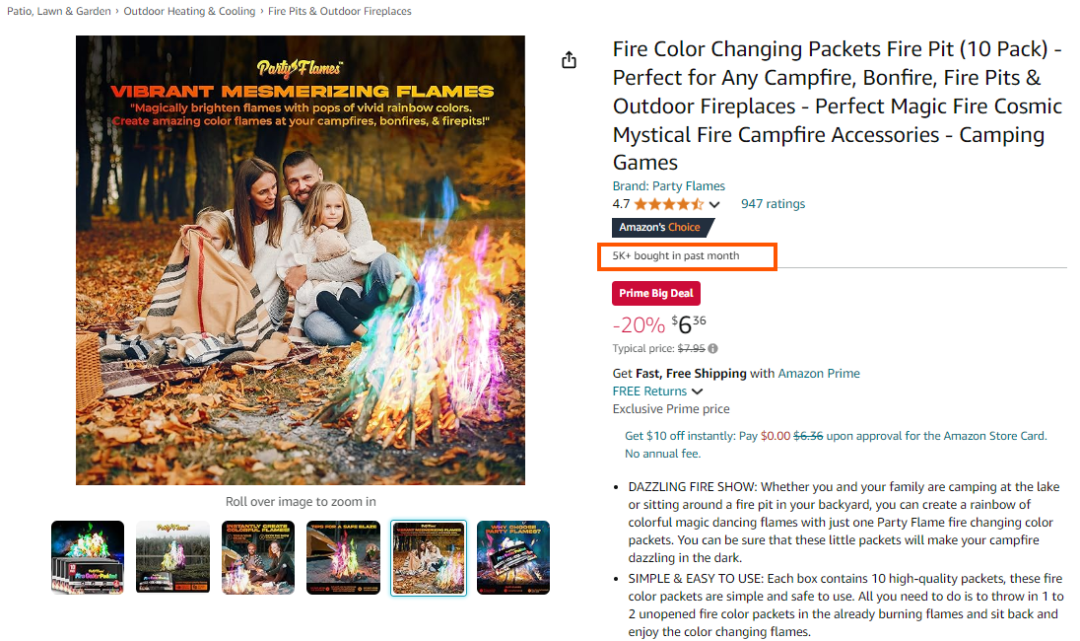This screenshot has width=1080, height=641.
Task: View the 947 ratings link
Action: pyautogui.click(x=773, y=204)
